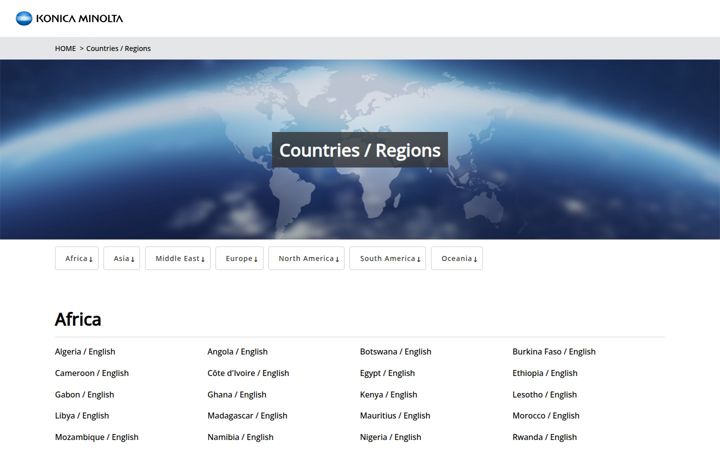This screenshot has width=720, height=450.
Task: Open the Egypt / English site
Action: [387, 373]
